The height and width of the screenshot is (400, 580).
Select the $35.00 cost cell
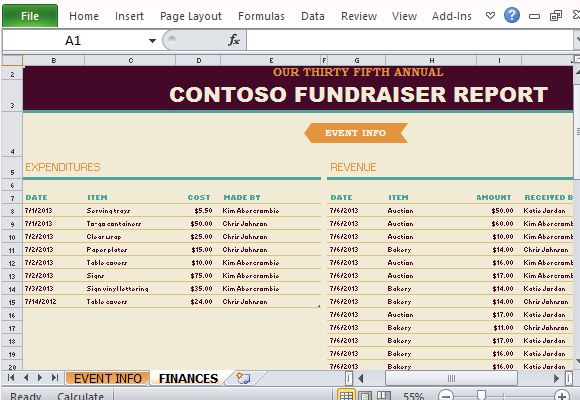tap(201, 289)
